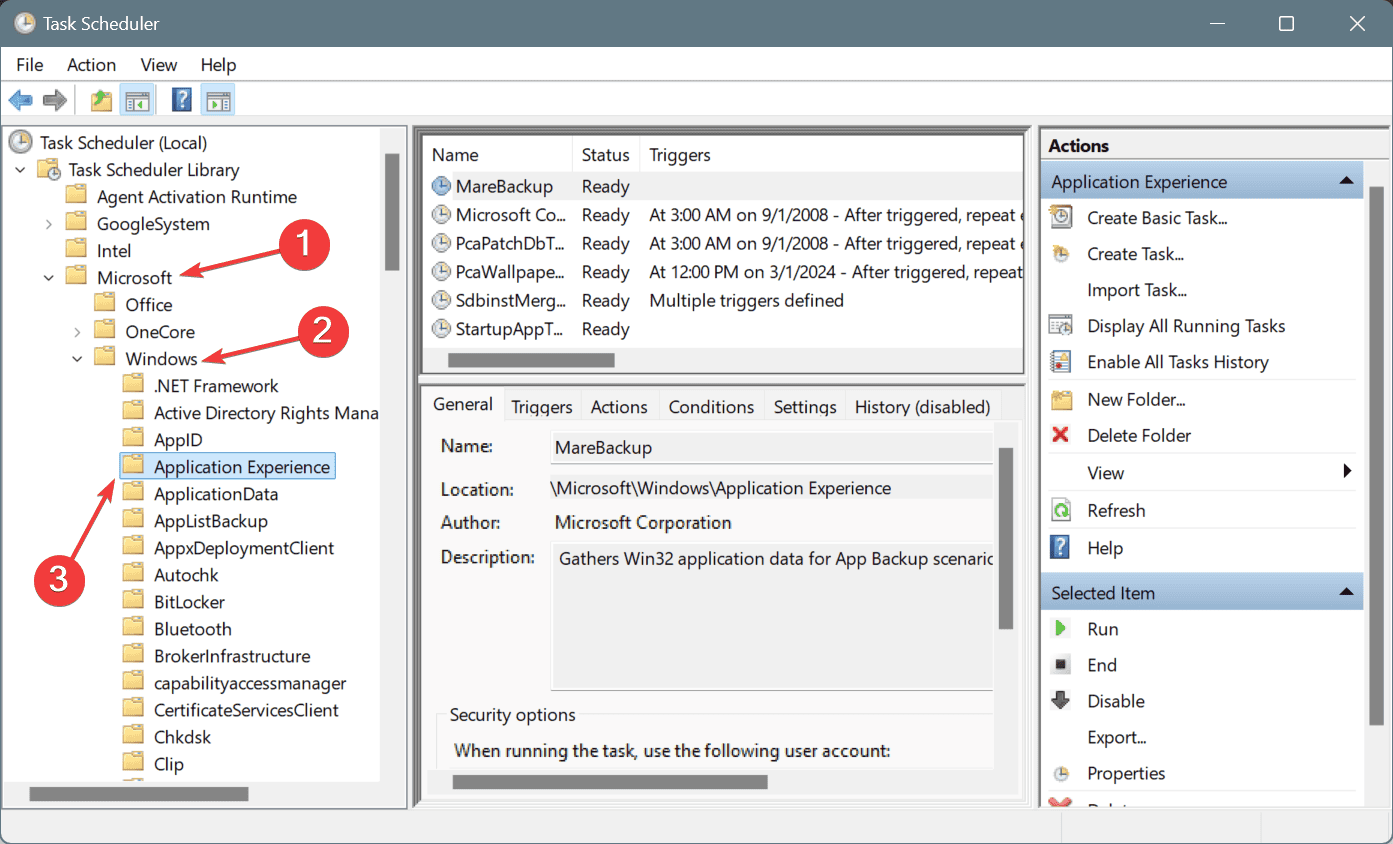Click the Forward arrow toolbar icon

pos(55,100)
